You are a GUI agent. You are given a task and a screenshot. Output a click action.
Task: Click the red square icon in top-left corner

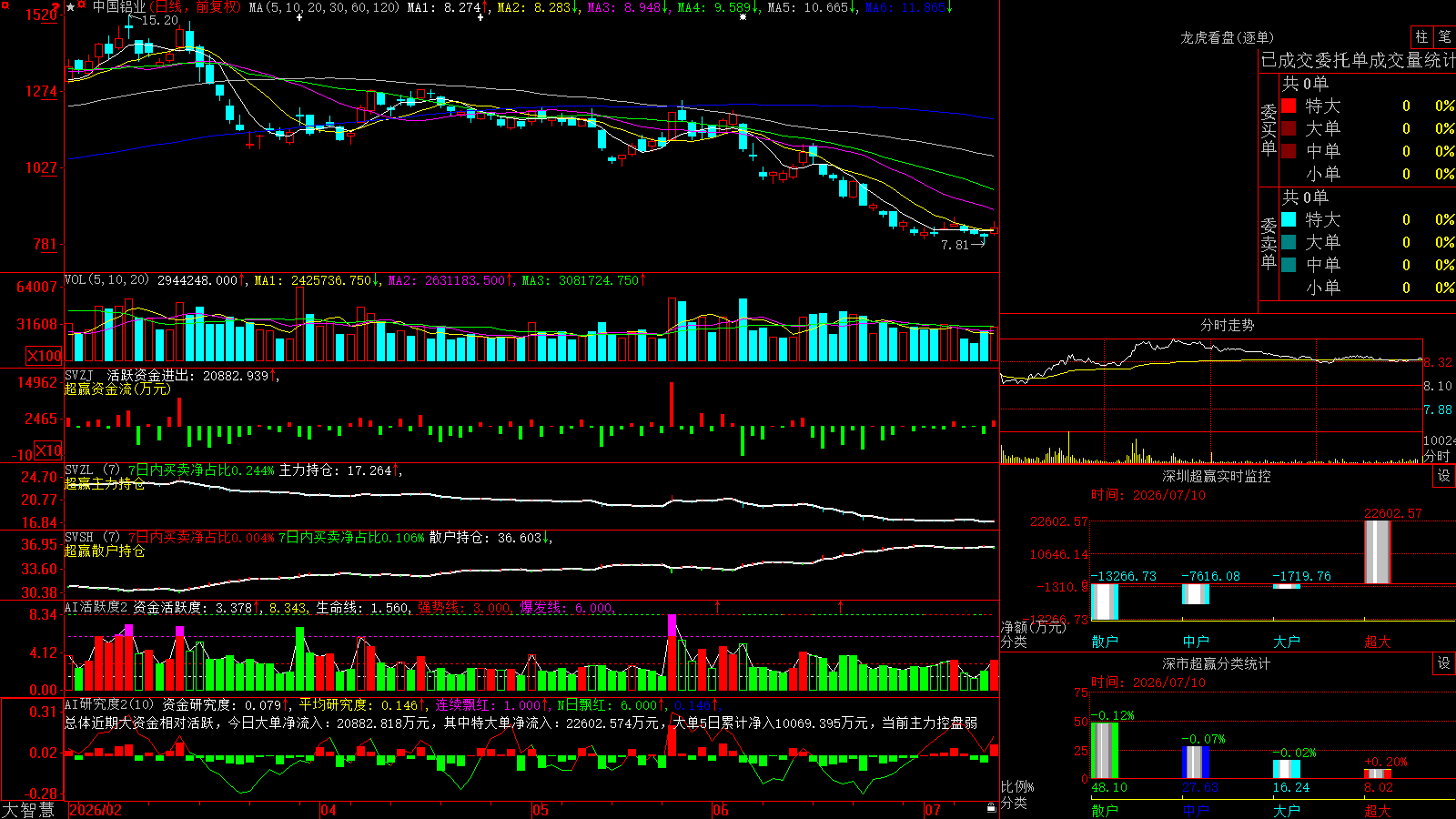5,5
